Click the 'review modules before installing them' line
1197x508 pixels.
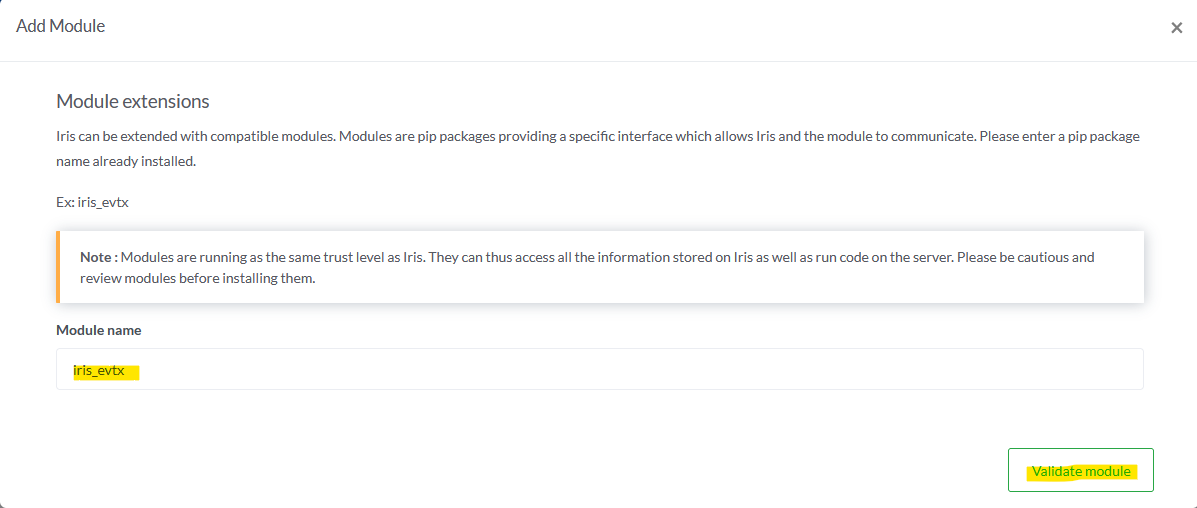(198, 278)
